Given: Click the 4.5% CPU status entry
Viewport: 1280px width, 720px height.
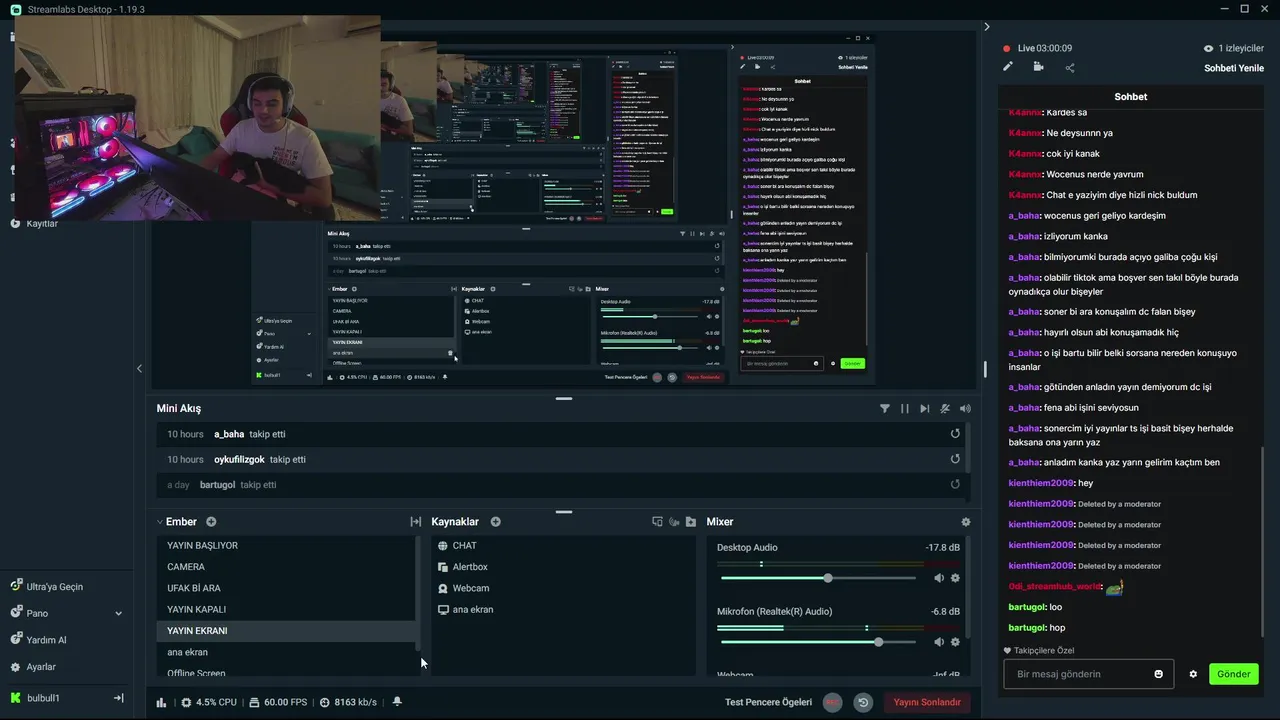Looking at the screenshot, I should [x=209, y=702].
